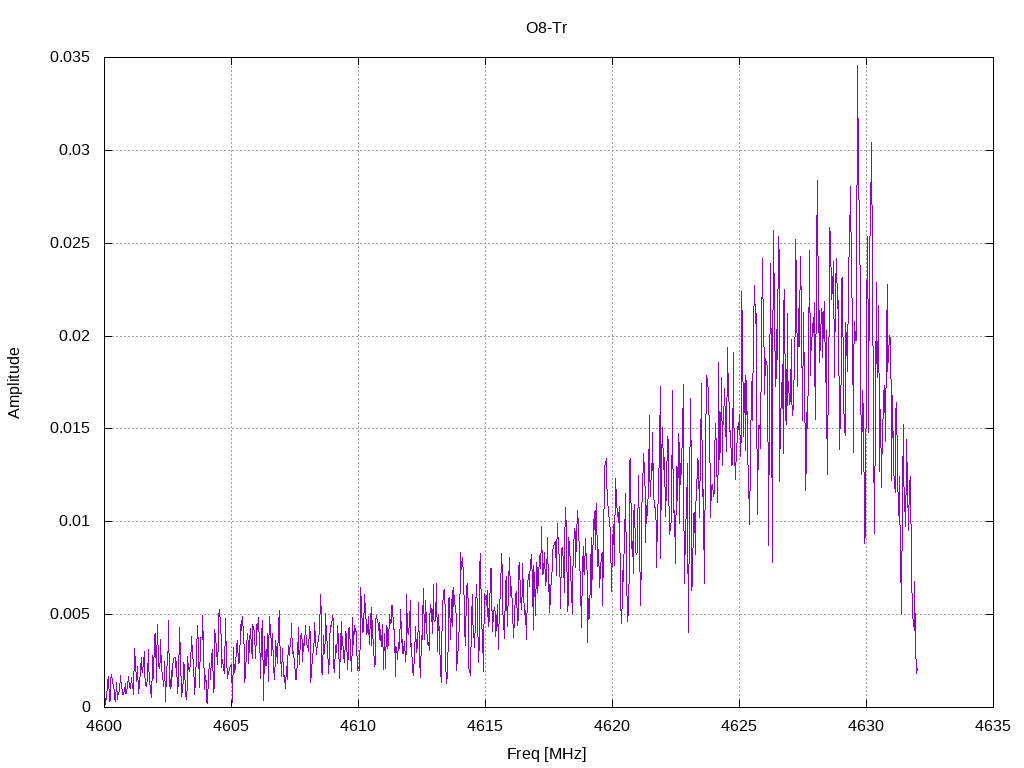Screen dimensions: 1024x768
Task: Click the 0.02 y-axis tick label
Action: (74, 336)
